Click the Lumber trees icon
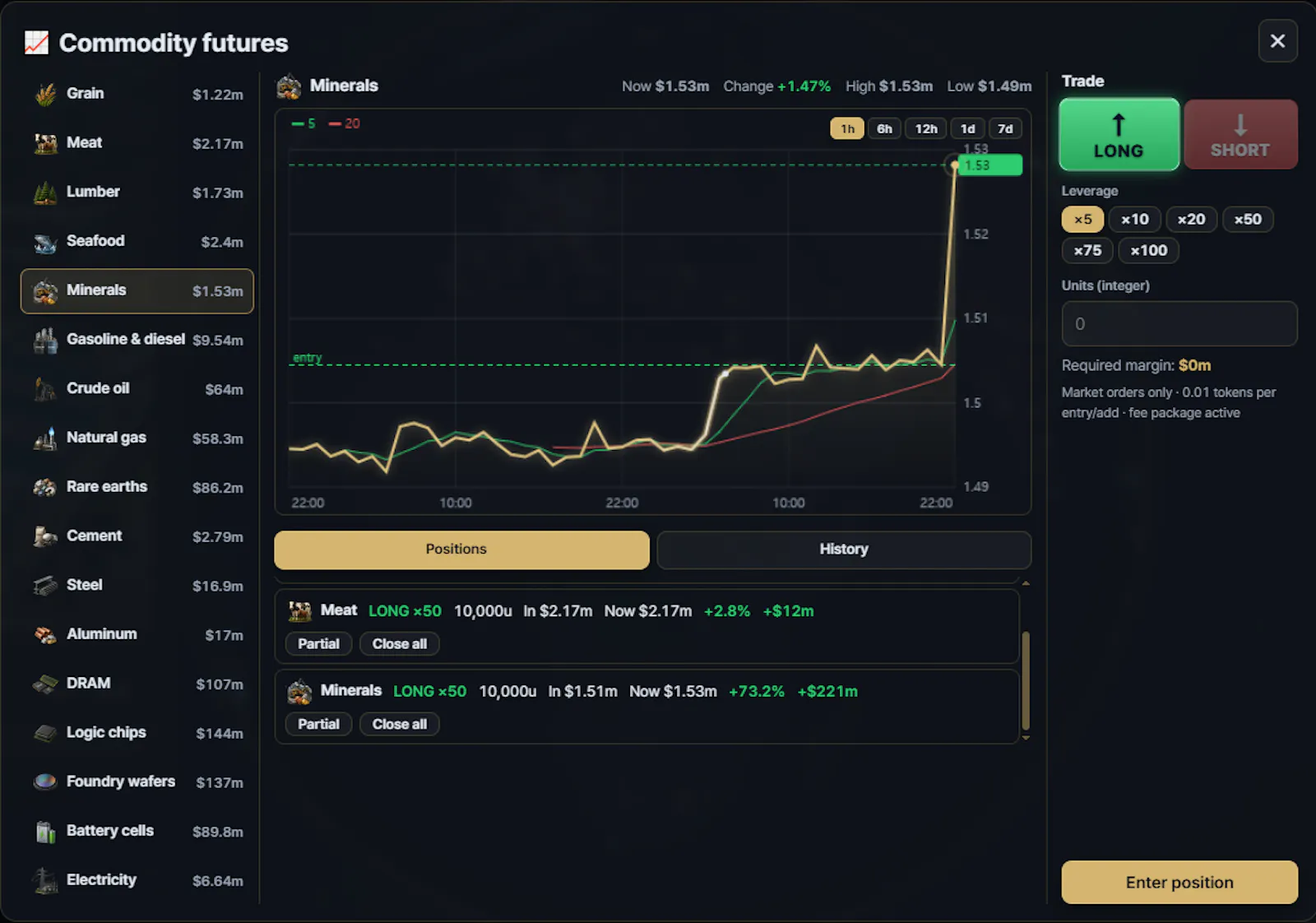Viewport: 1316px width, 923px height. [45, 192]
